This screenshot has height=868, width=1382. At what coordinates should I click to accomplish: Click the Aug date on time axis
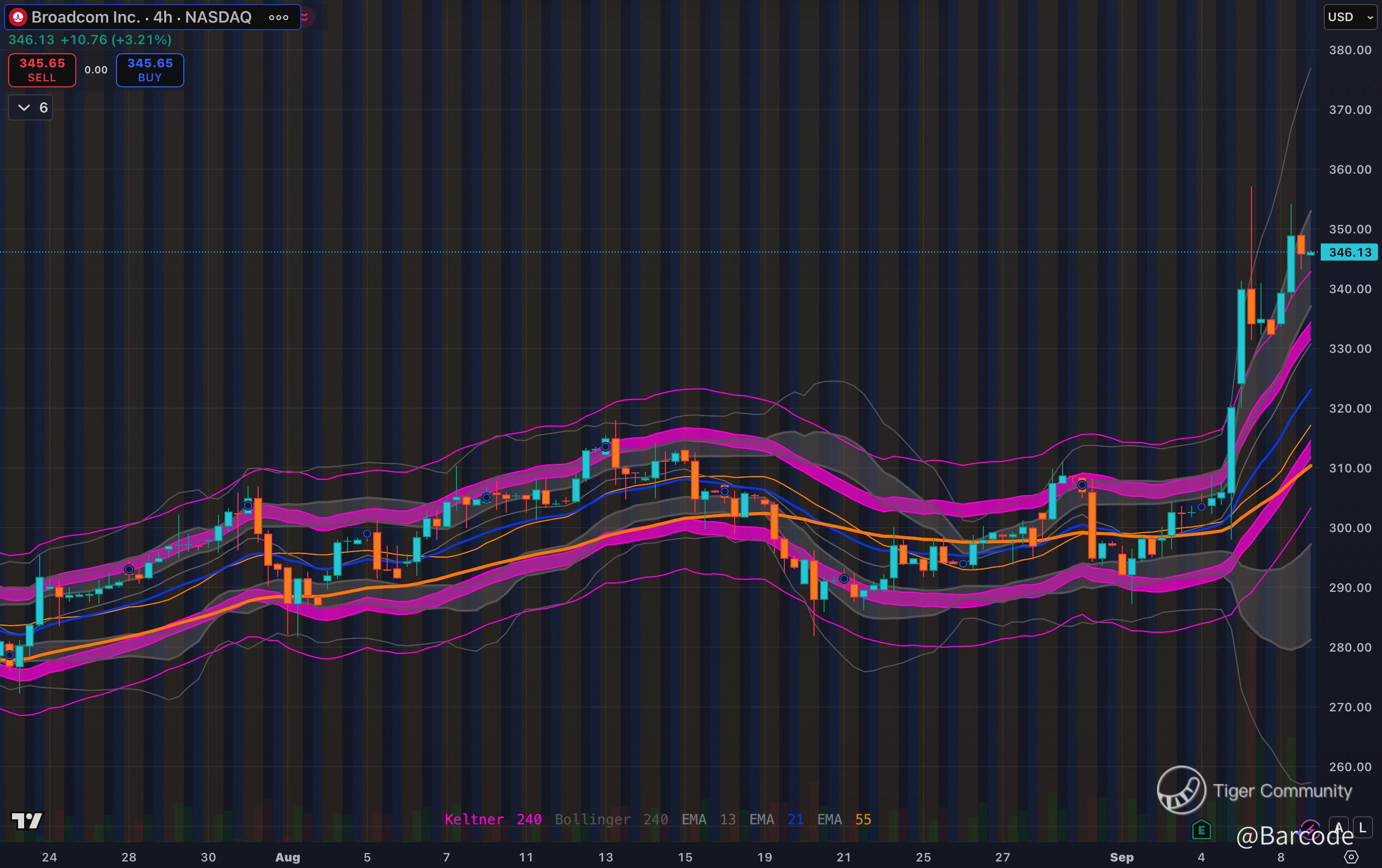288,857
